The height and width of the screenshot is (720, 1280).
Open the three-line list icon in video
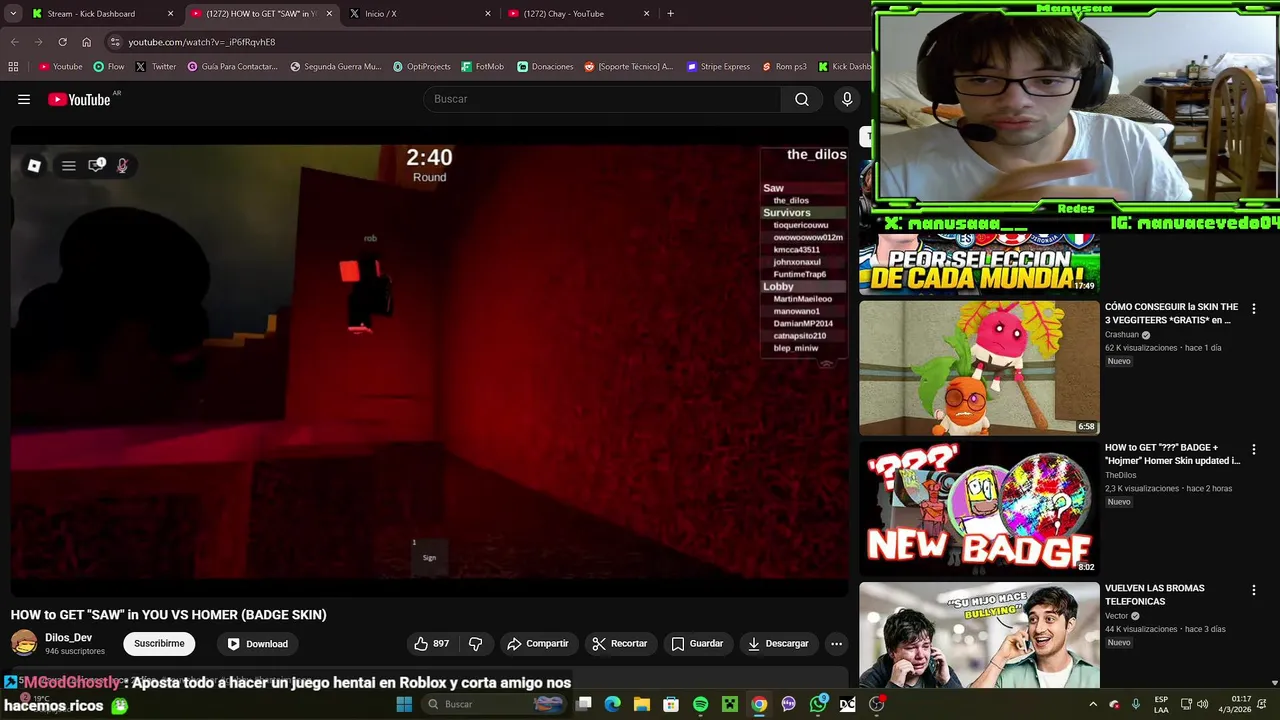click(x=69, y=166)
